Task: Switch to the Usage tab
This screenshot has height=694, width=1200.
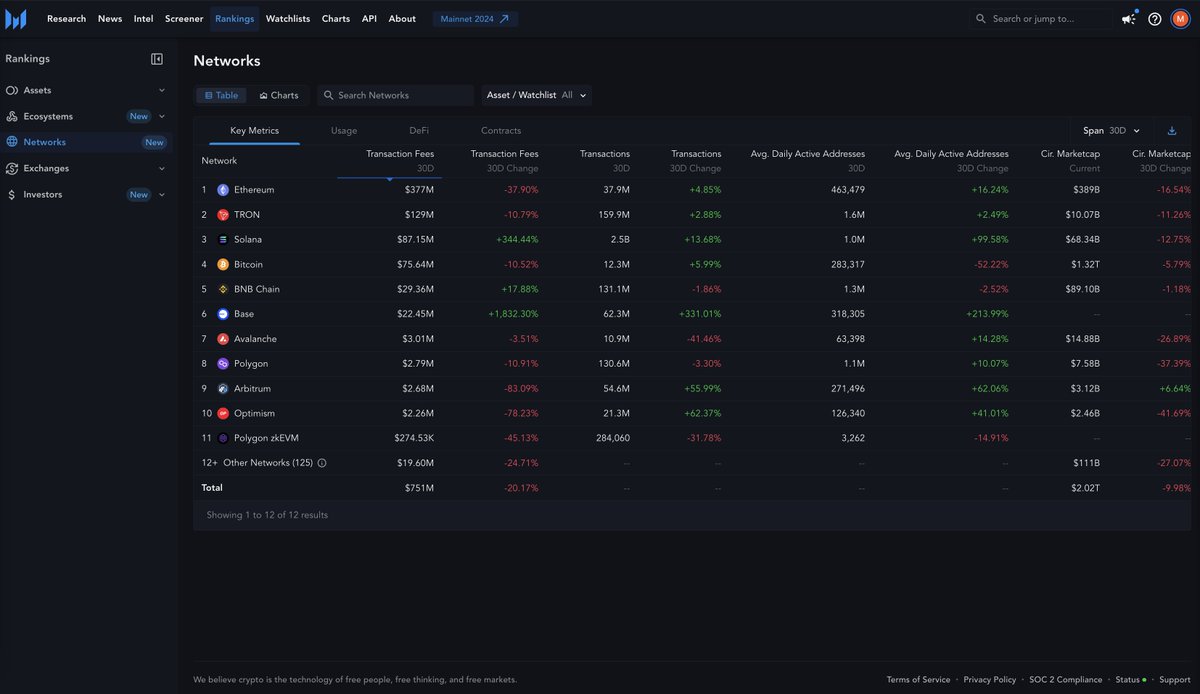Action: tap(344, 131)
